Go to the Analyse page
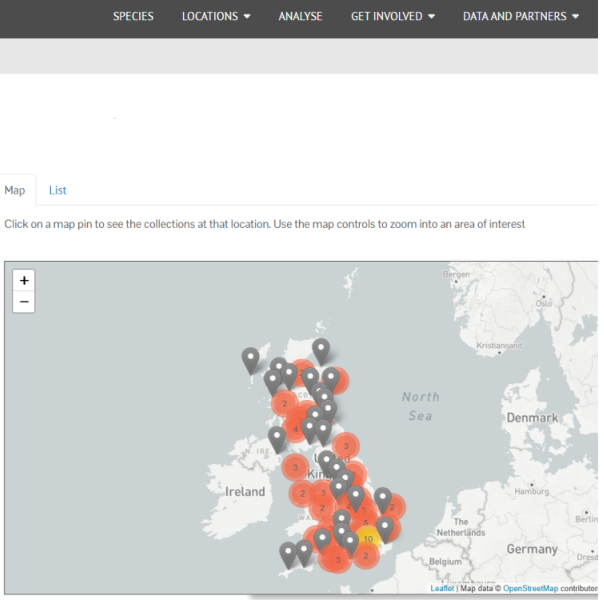 pyautogui.click(x=300, y=16)
